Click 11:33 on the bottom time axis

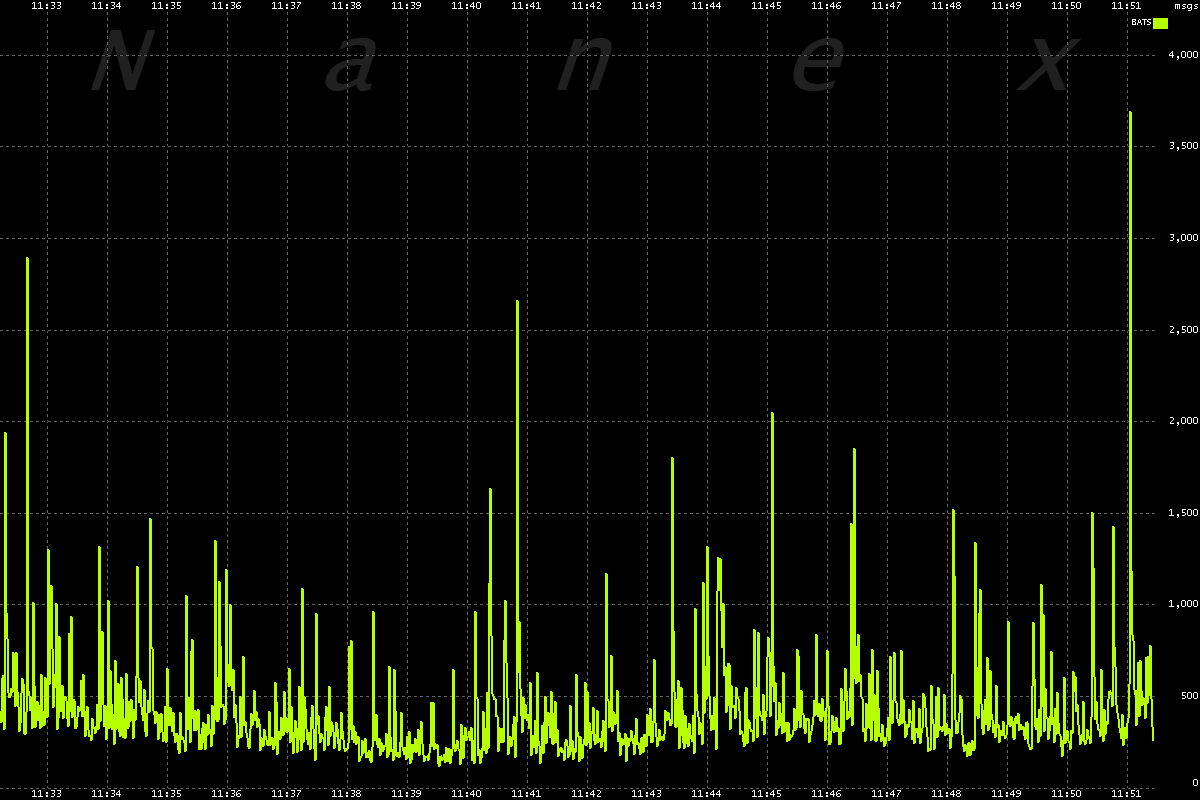(x=46, y=793)
